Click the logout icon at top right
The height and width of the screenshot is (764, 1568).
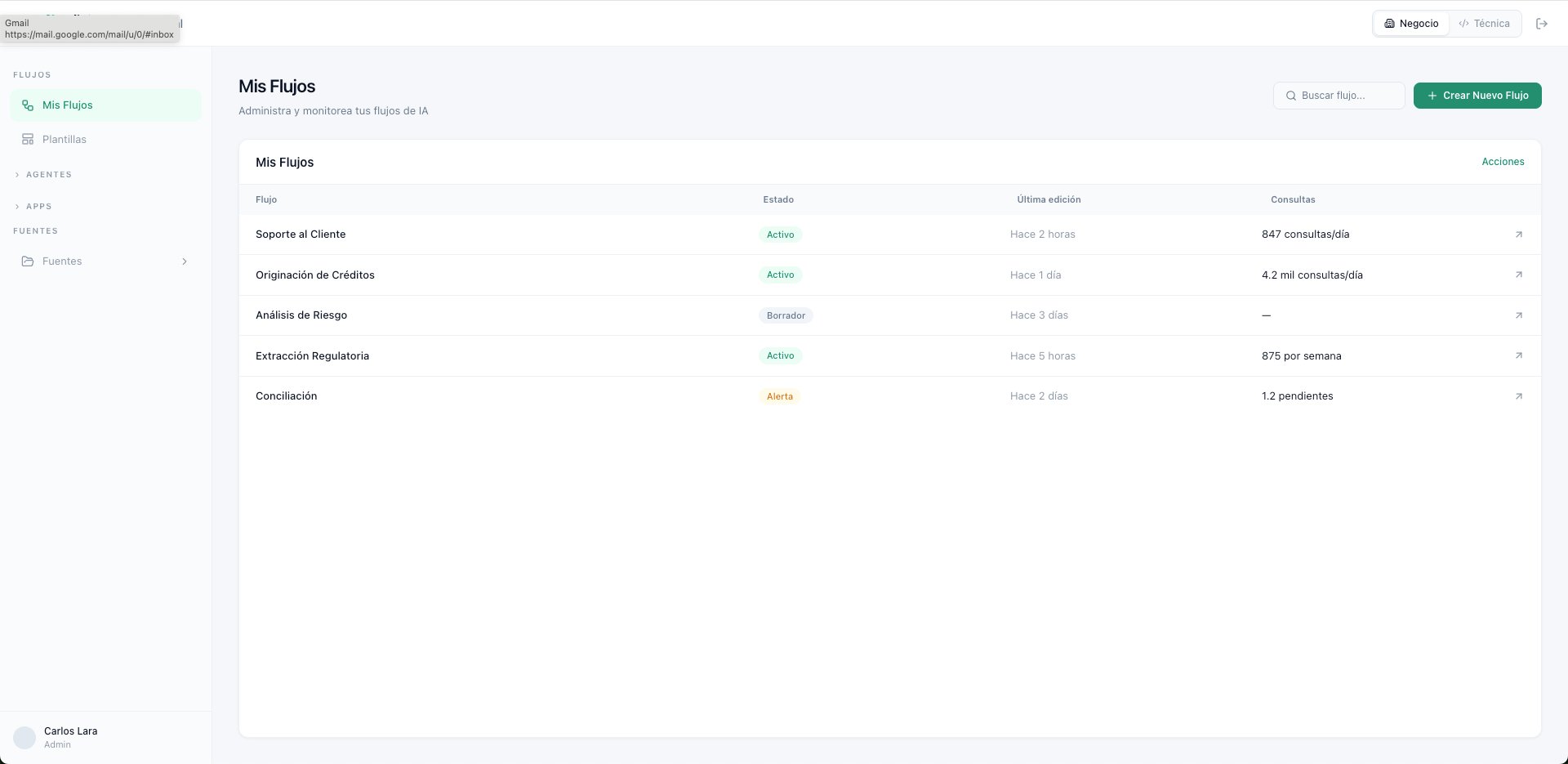click(x=1543, y=24)
